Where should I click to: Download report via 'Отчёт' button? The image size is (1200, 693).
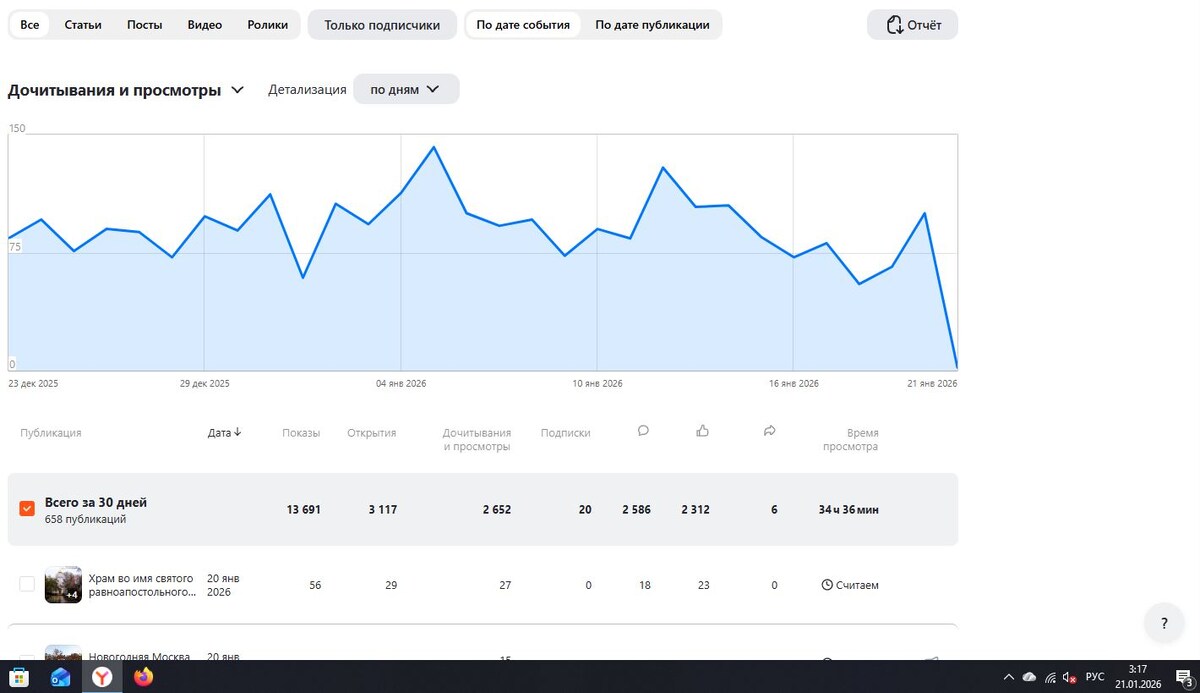912,25
